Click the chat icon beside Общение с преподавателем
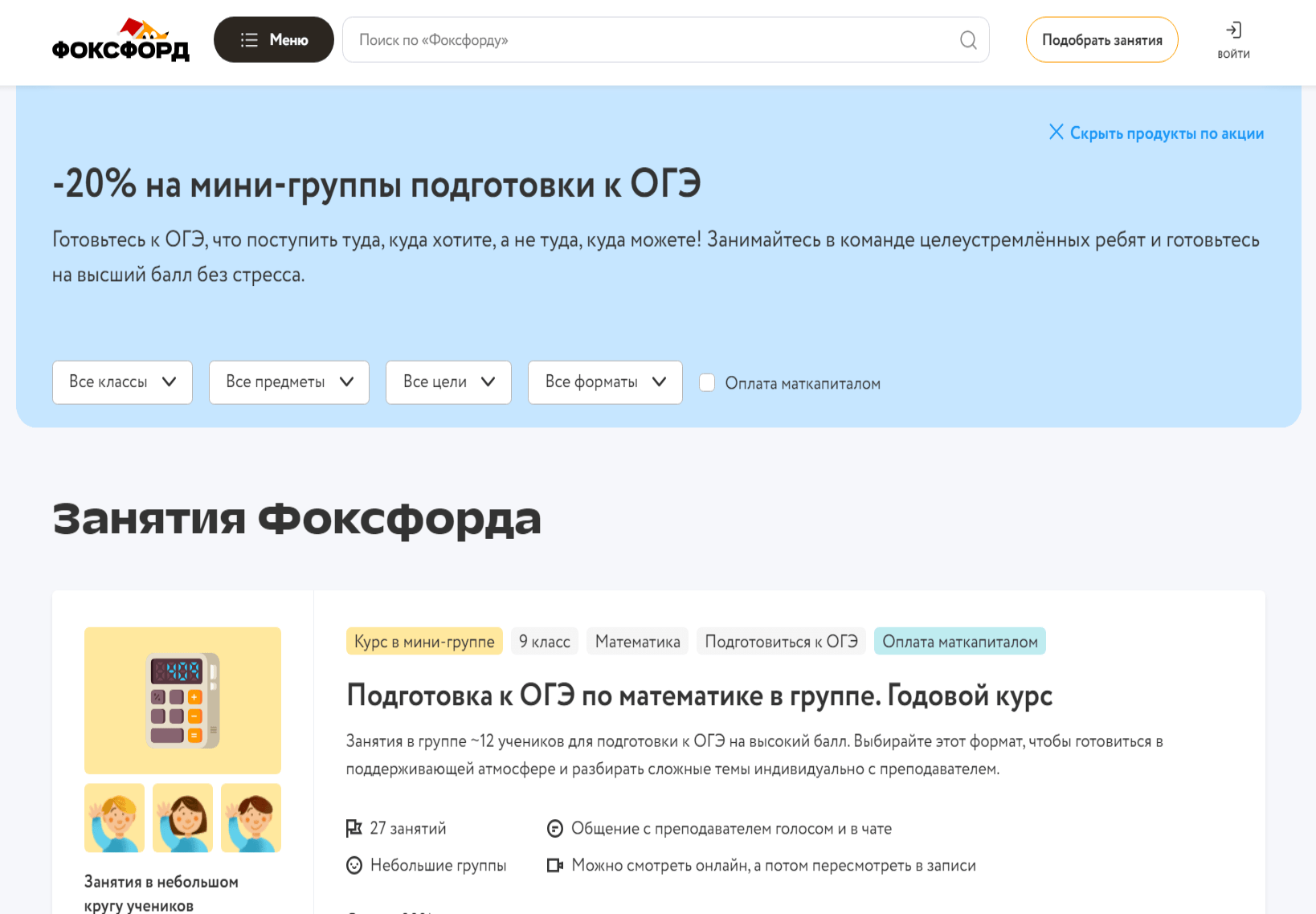The width and height of the screenshot is (1316, 914). coord(554,828)
